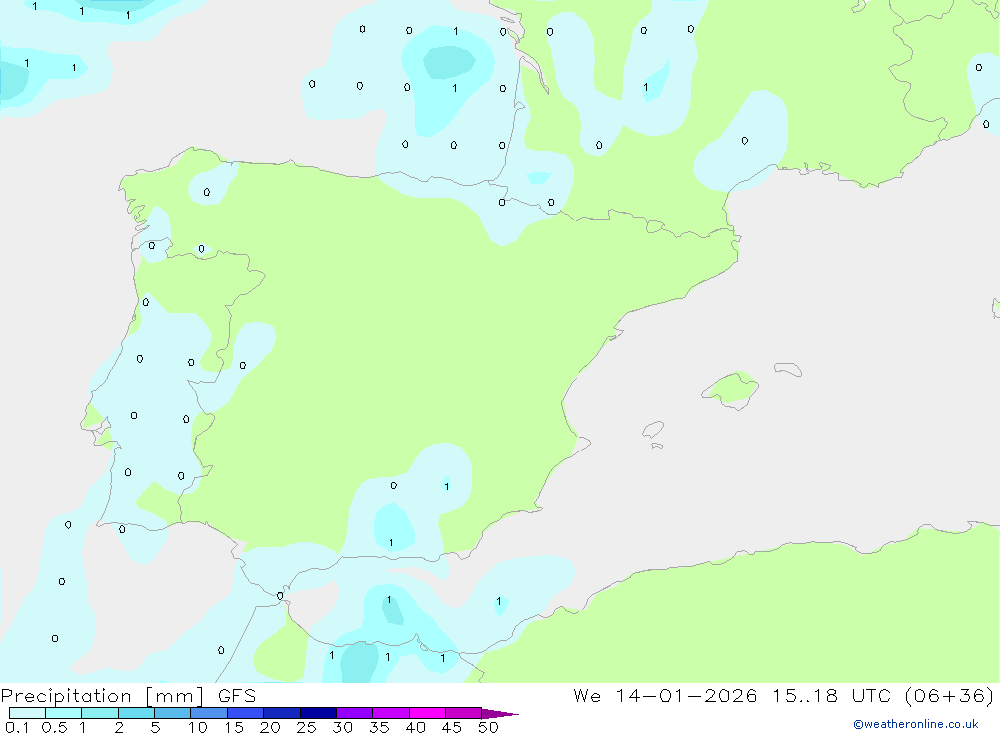This screenshot has width=1000, height=733.
Task: Choose the 40–45 mm magenta legend swatch
Action: [427, 713]
